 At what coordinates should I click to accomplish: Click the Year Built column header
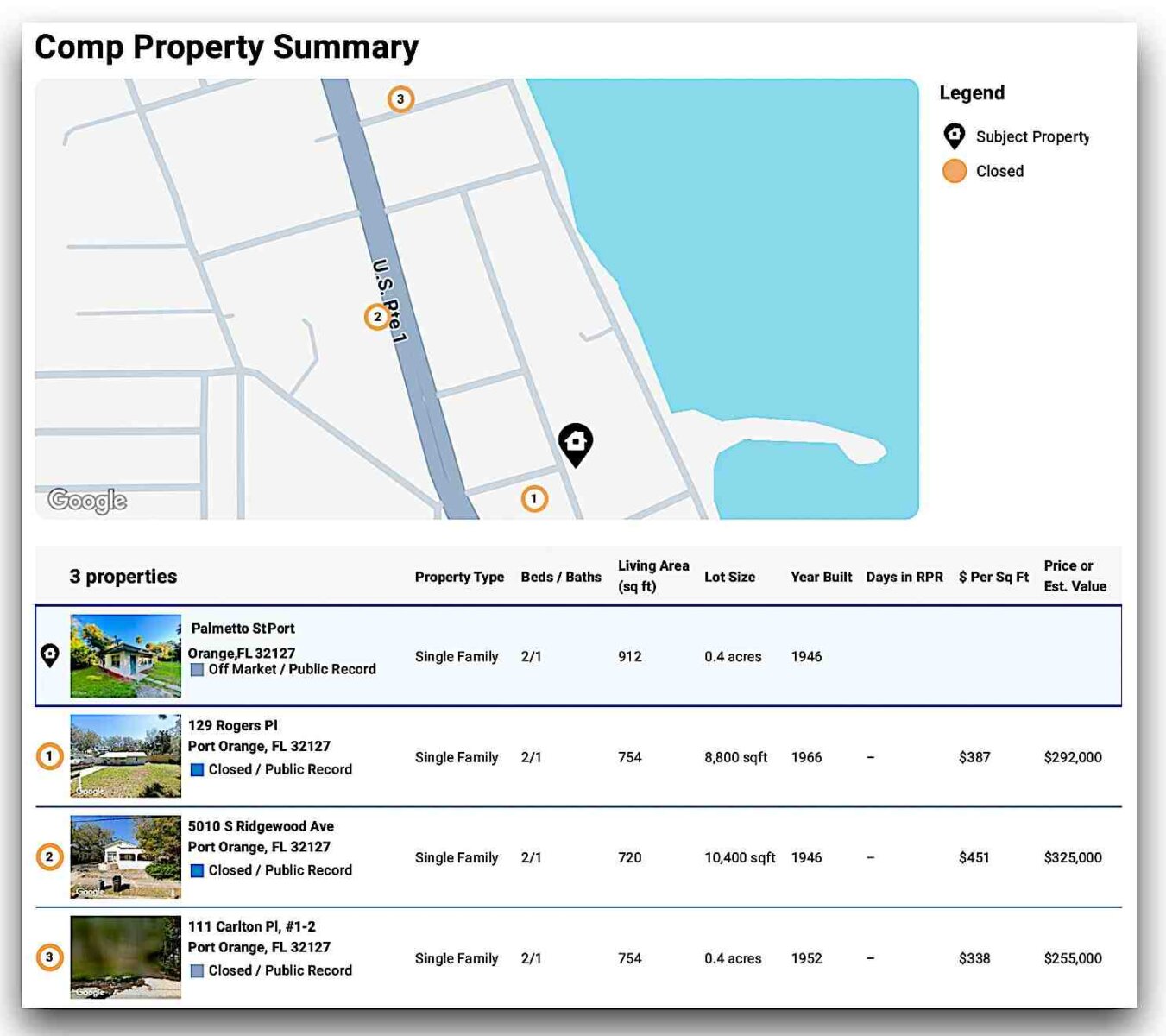(x=821, y=577)
